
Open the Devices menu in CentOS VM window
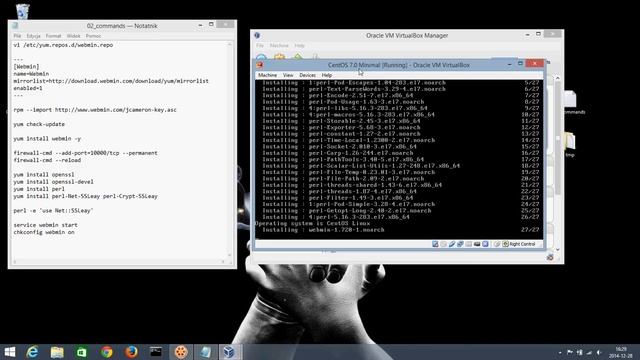click(x=307, y=75)
